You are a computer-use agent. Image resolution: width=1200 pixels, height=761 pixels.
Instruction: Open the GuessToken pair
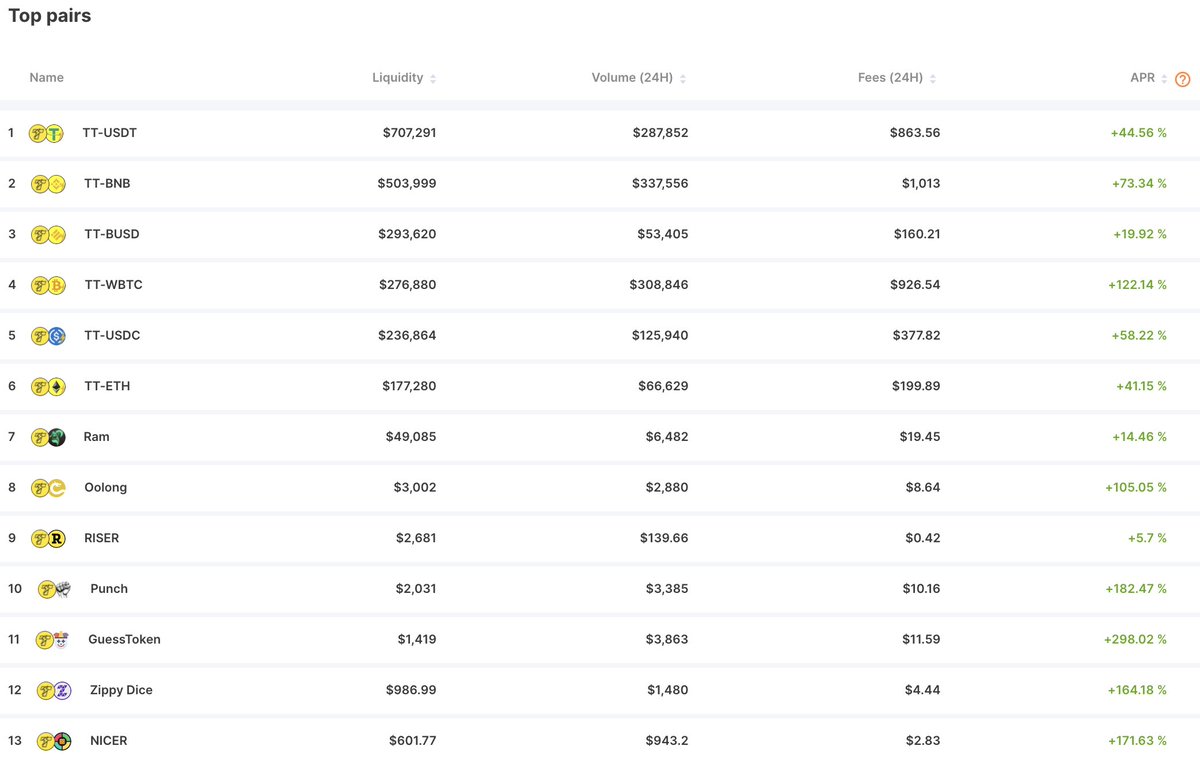[124, 640]
